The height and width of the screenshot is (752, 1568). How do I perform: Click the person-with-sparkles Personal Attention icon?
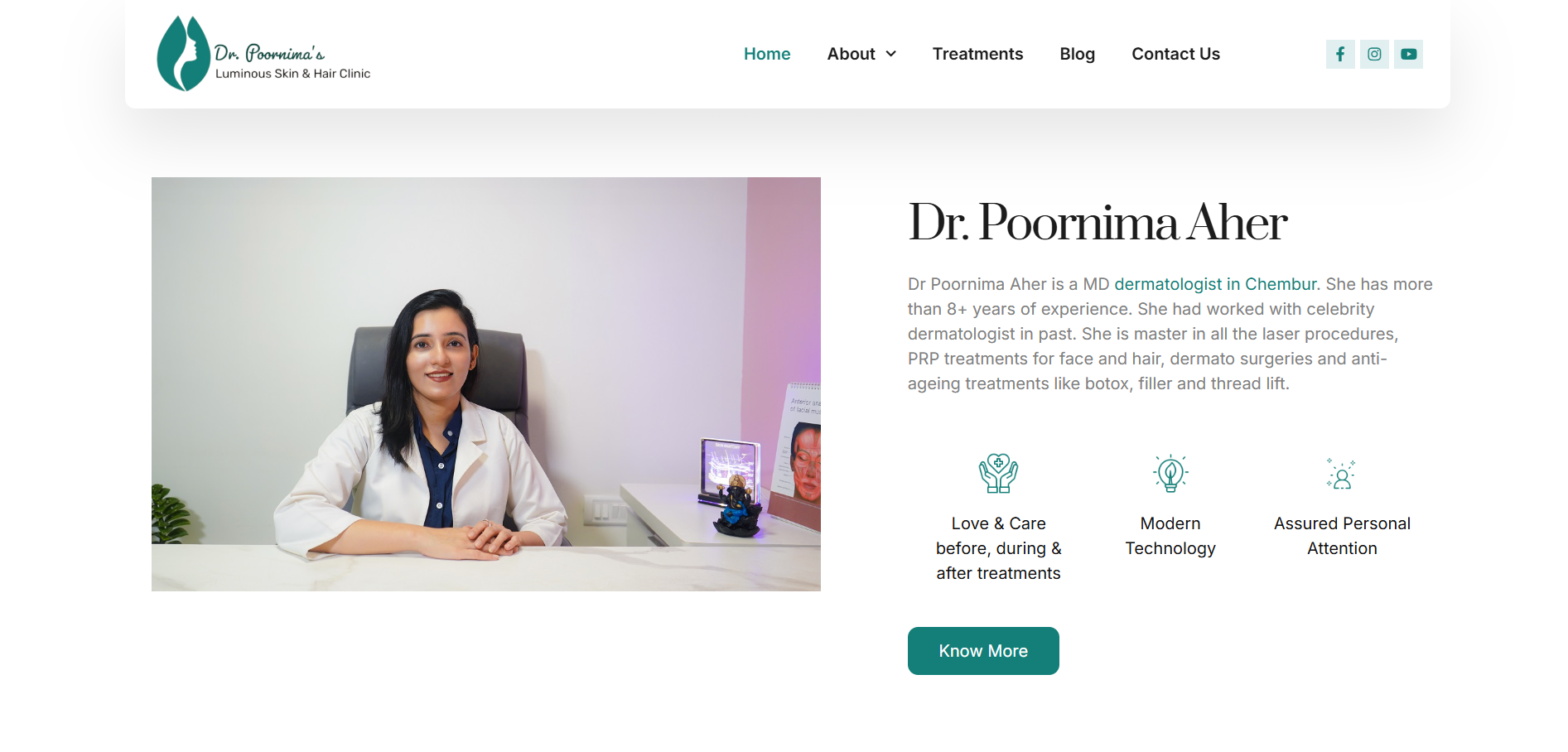pyautogui.click(x=1341, y=474)
